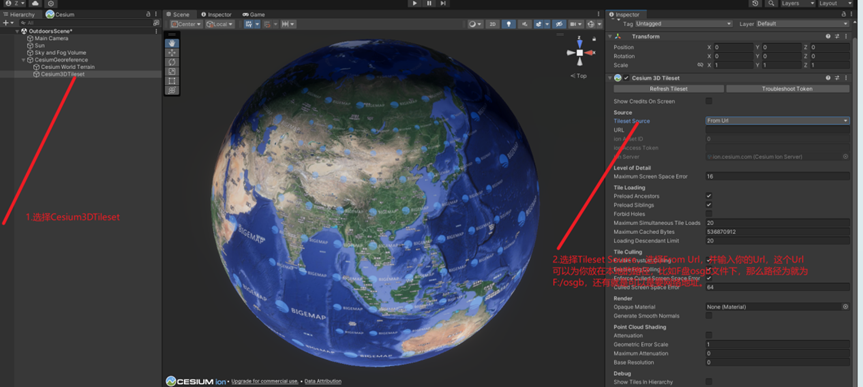
Task: Disable Preload Ancestors checkbox
Action: (709, 196)
